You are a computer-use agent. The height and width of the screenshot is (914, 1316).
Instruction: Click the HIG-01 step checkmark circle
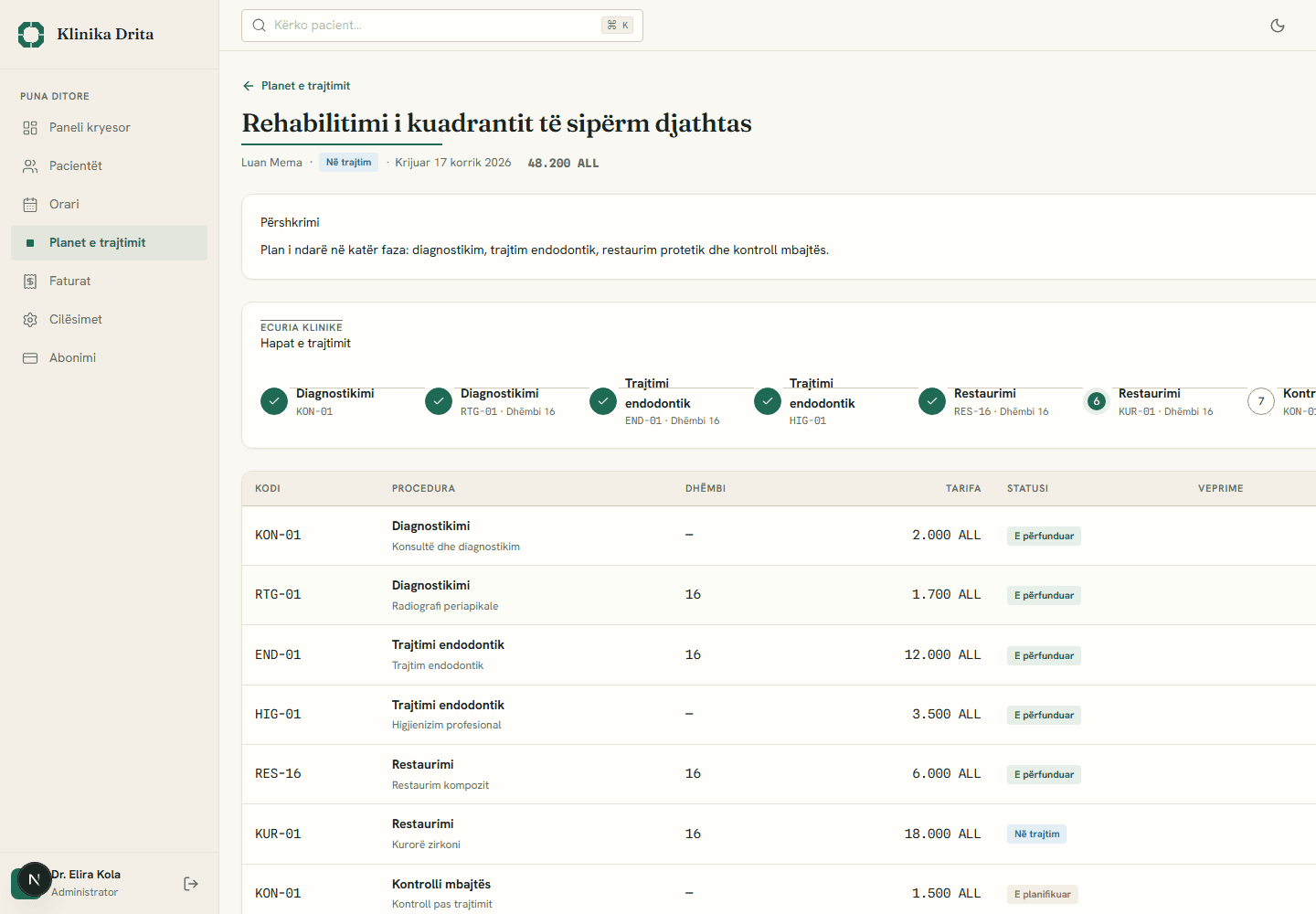768,401
